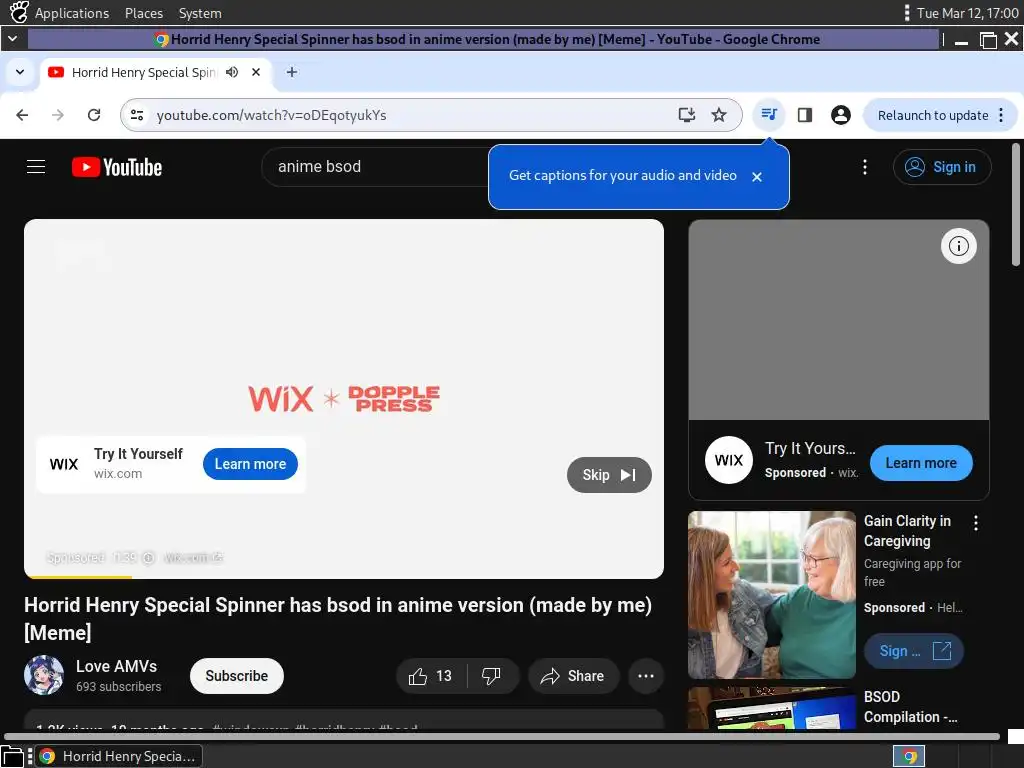Open the YouTube hamburger guide menu

coord(36,167)
